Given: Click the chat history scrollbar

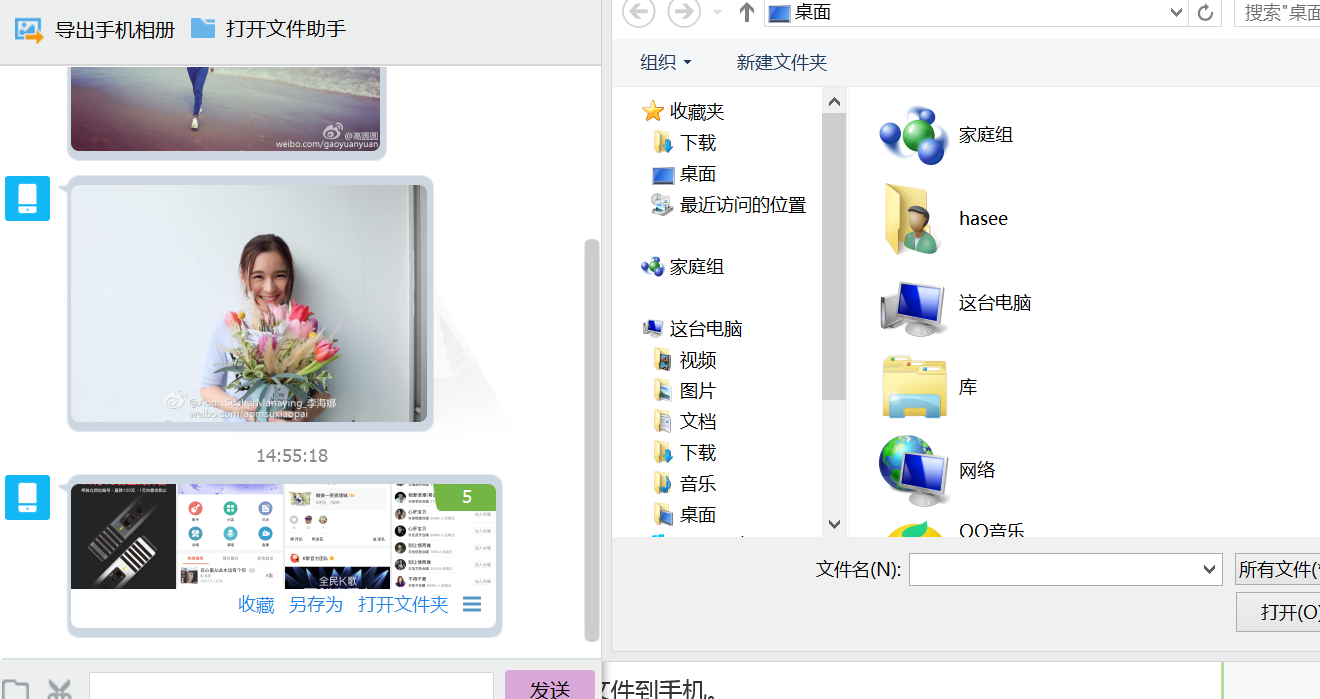Looking at the screenshot, I should point(592,440).
